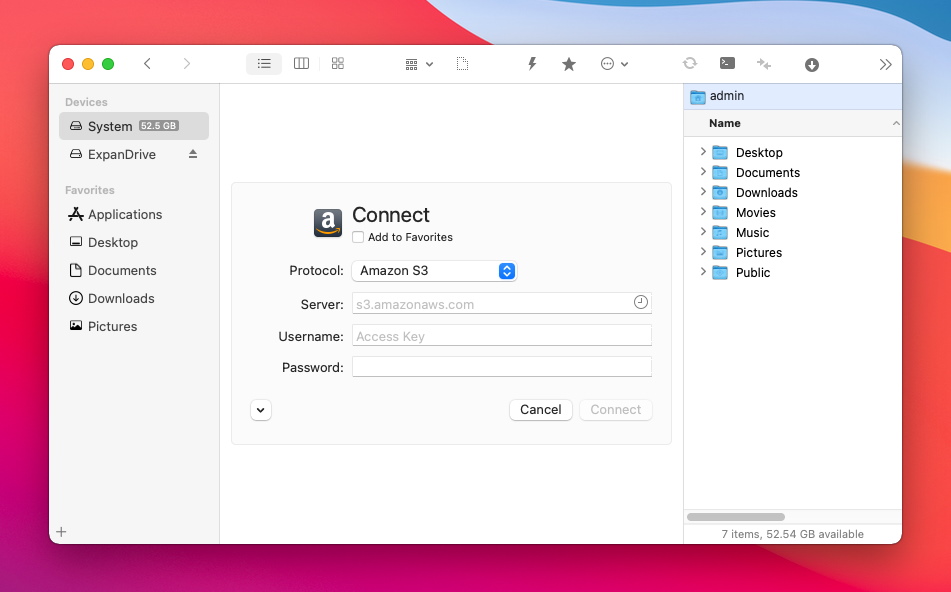
Task: Open Terminal using the toolbar terminal icon
Action: (727, 63)
